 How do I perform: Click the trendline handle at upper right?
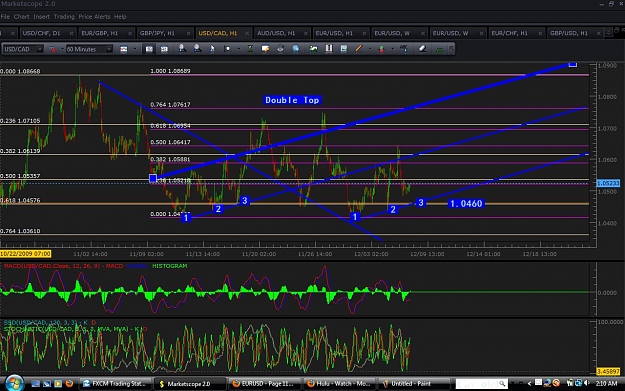point(572,64)
